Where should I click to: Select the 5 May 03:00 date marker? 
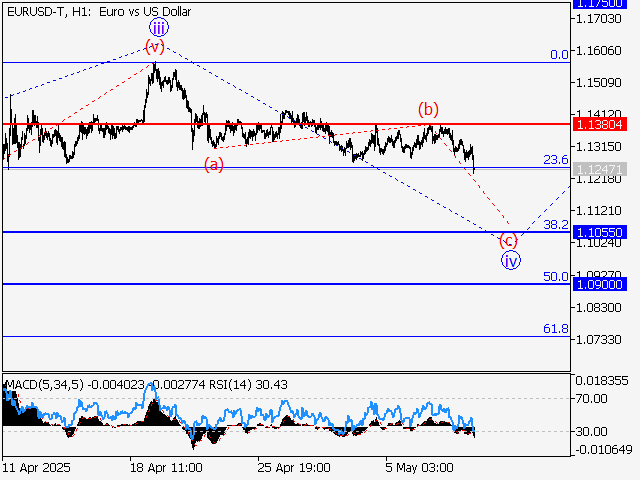pos(420,467)
